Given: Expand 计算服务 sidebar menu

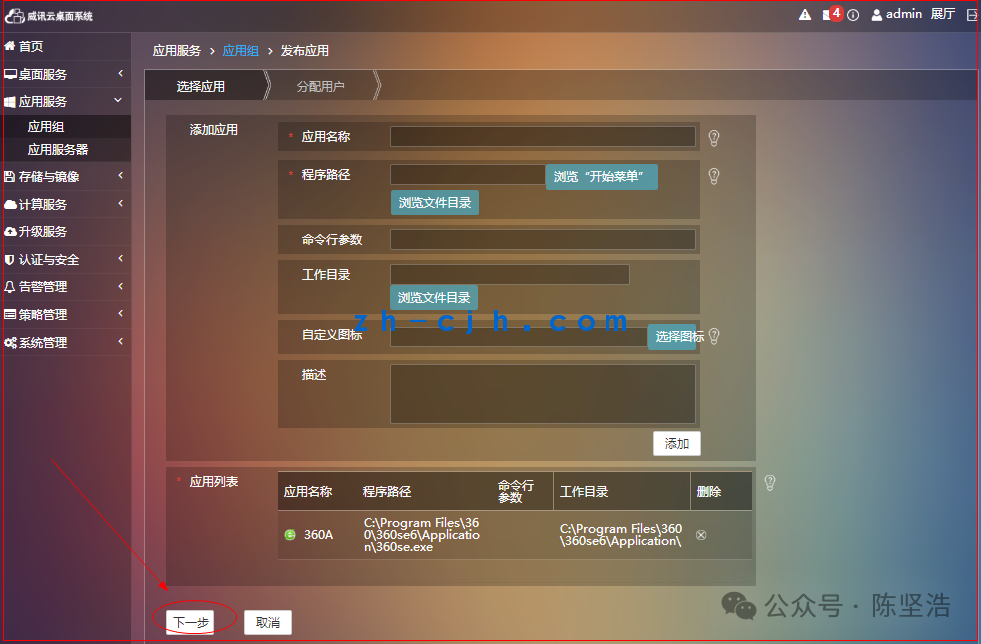Looking at the screenshot, I should coord(66,204).
